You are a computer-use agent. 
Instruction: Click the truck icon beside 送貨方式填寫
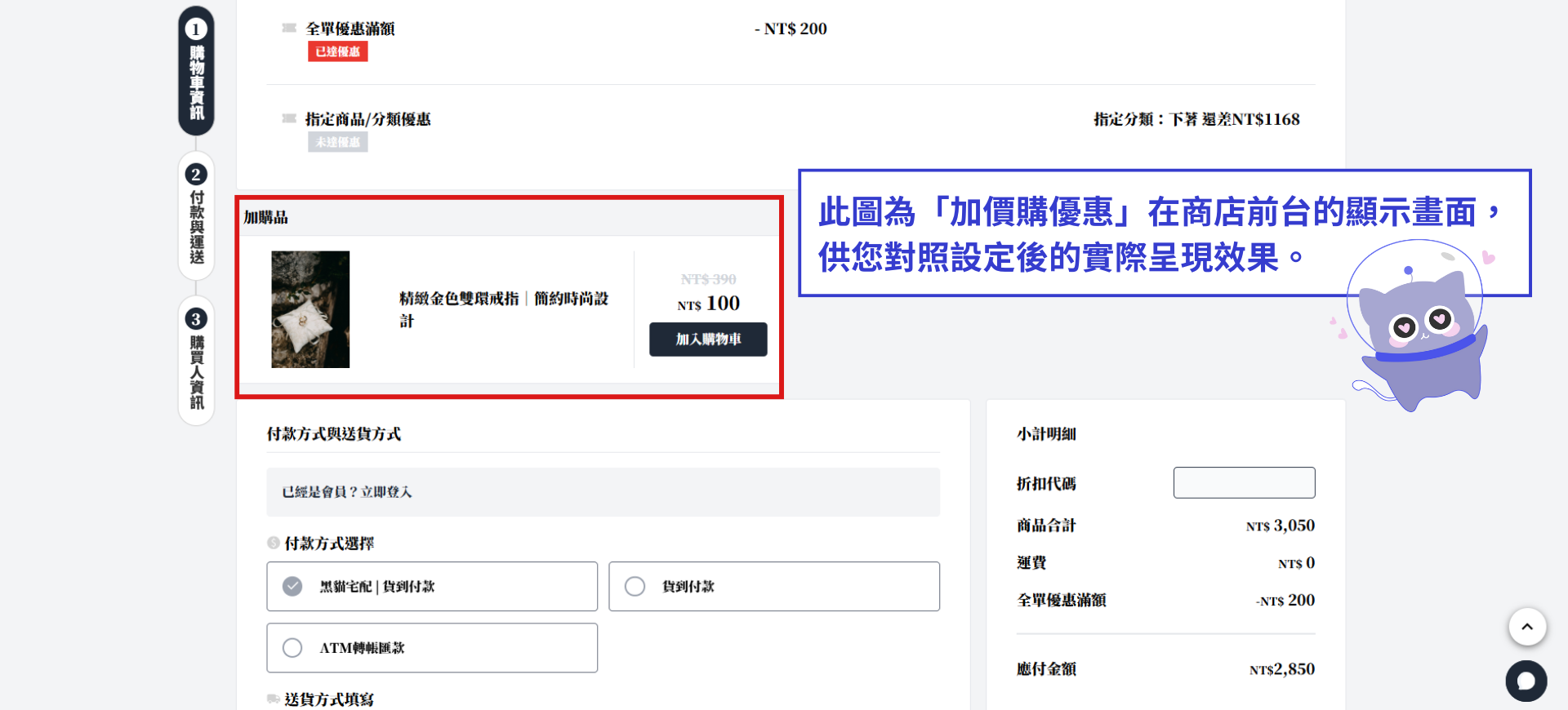[x=274, y=699]
